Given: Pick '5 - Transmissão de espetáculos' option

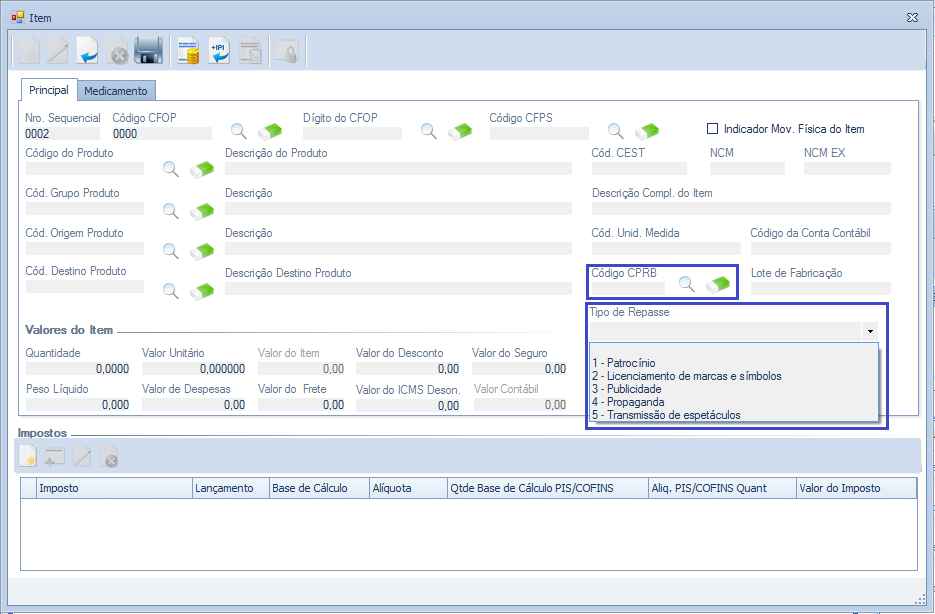Looking at the screenshot, I should pyautogui.click(x=666, y=415).
